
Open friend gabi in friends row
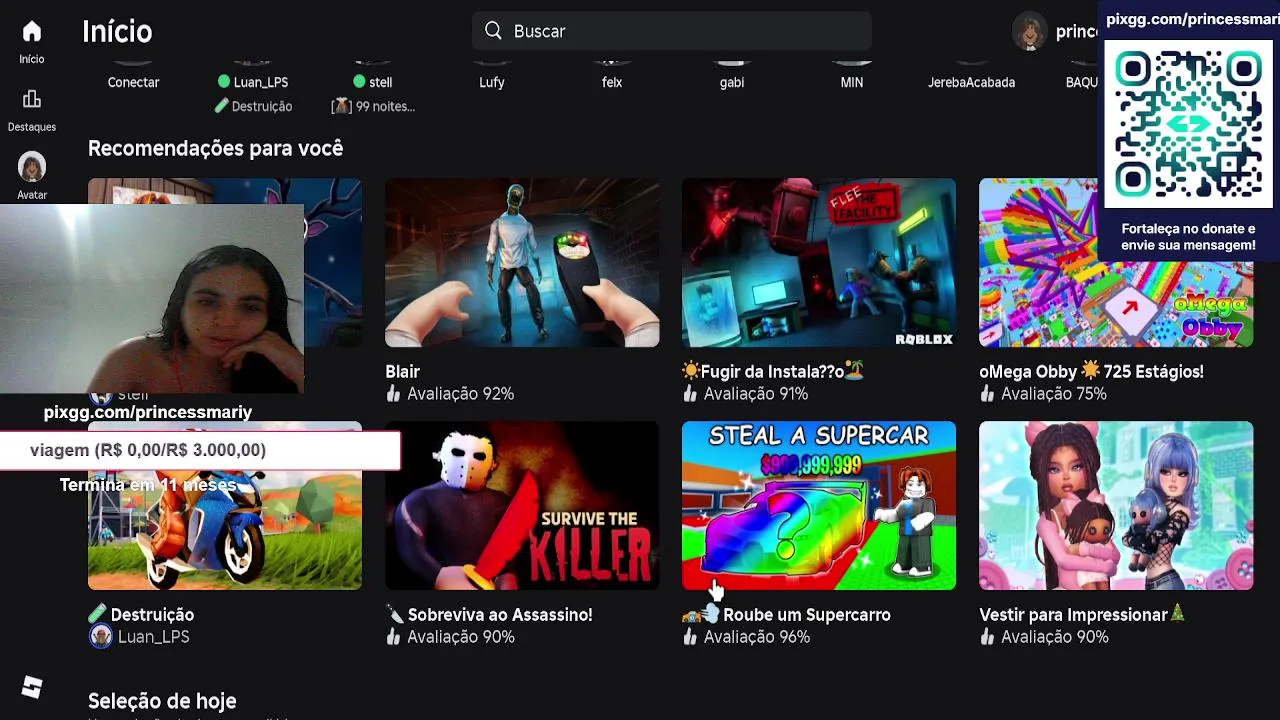point(732,82)
